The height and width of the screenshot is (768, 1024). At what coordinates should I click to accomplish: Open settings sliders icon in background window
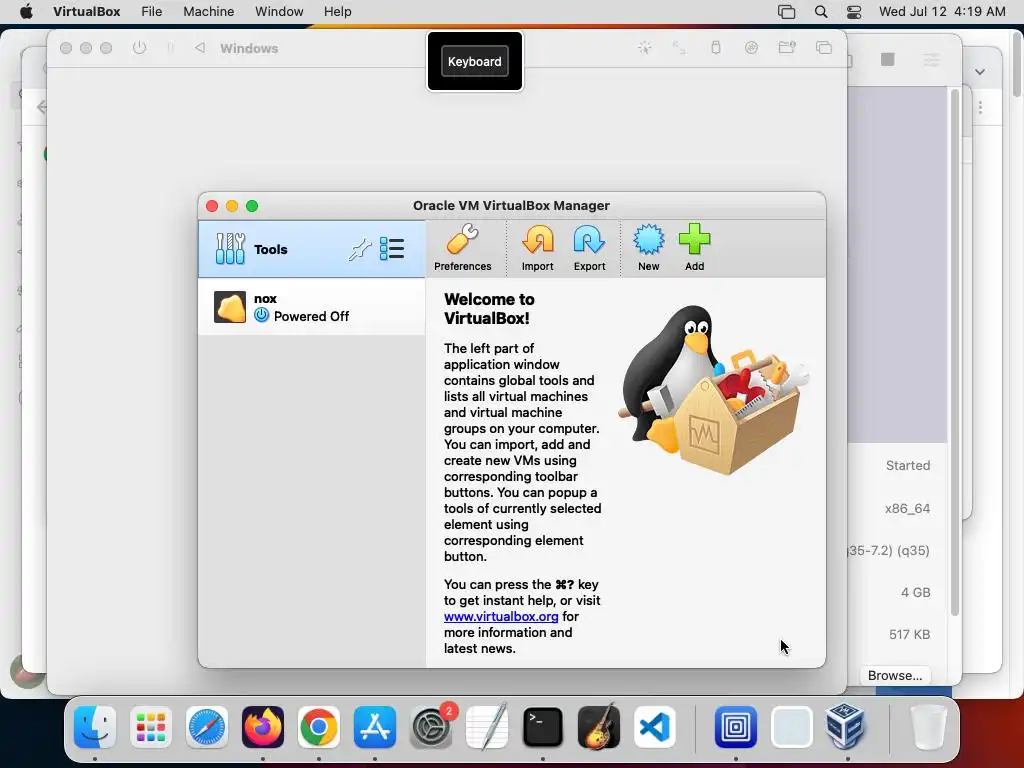(932, 60)
